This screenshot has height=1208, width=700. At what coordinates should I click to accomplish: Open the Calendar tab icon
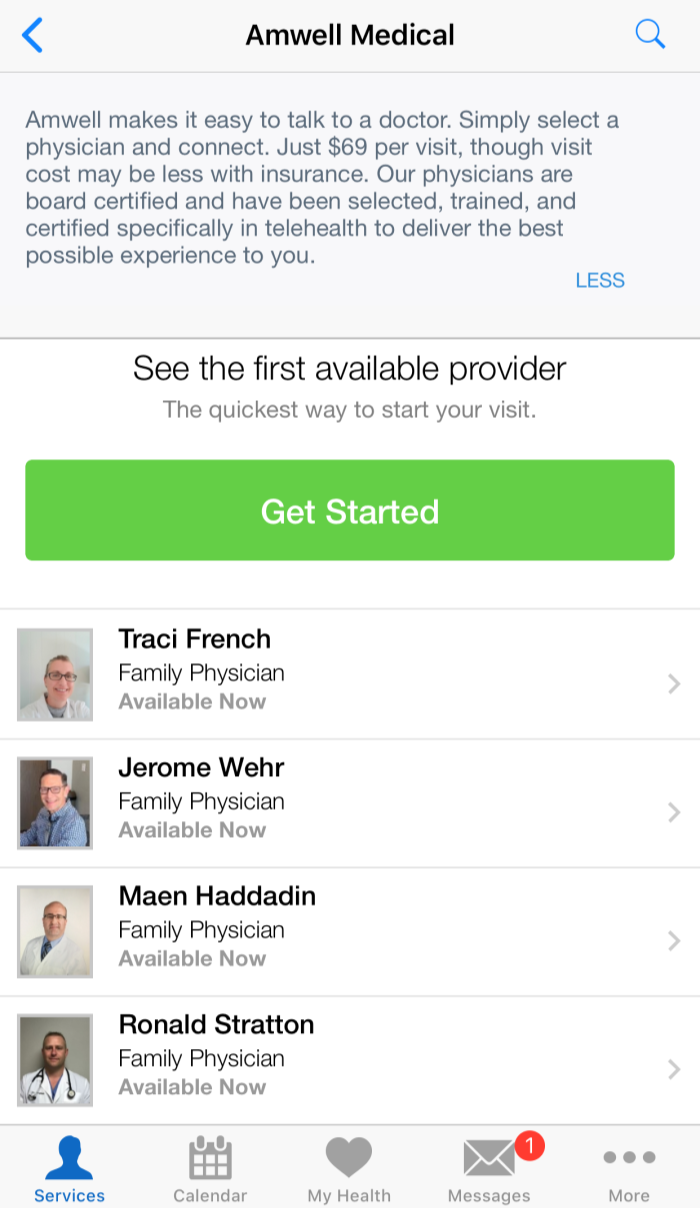pyautogui.click(x=210, y=1158)
